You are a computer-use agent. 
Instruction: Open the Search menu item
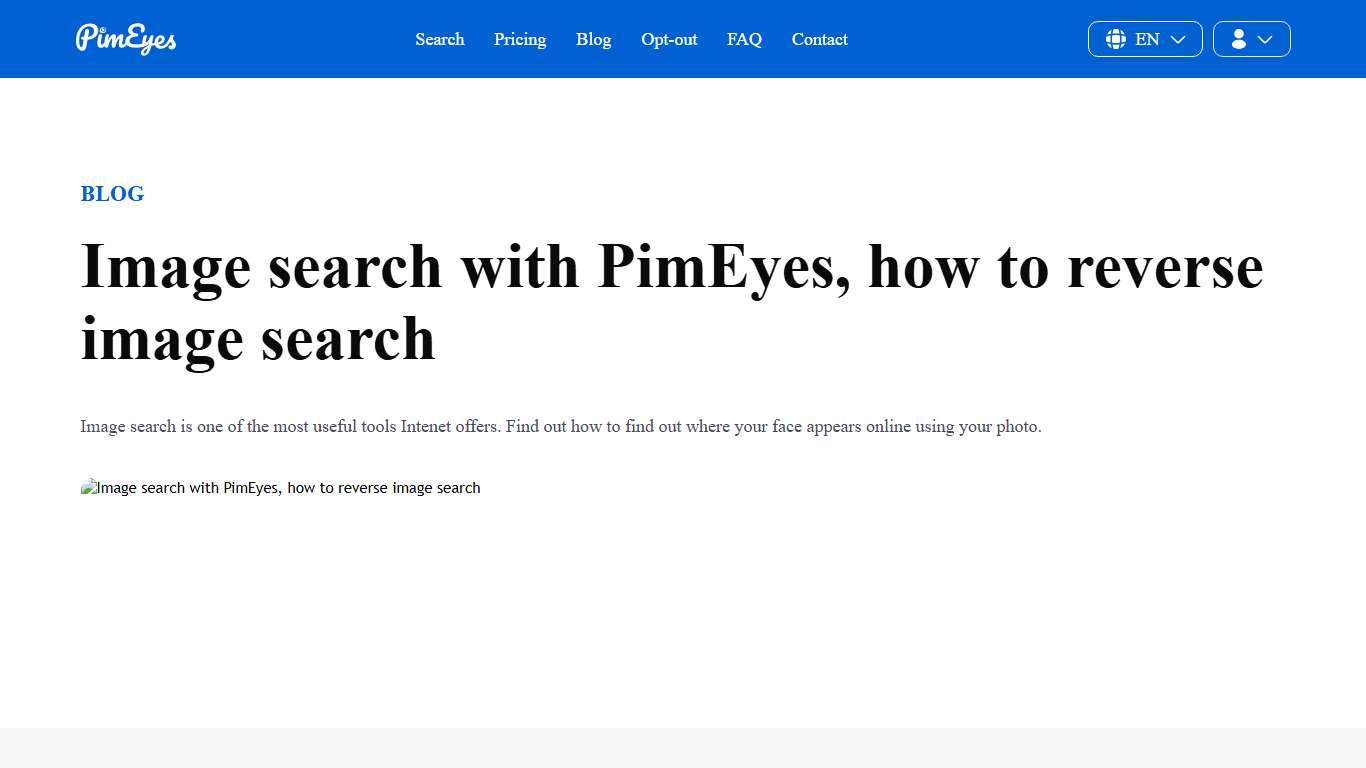(x=439, y=39)
